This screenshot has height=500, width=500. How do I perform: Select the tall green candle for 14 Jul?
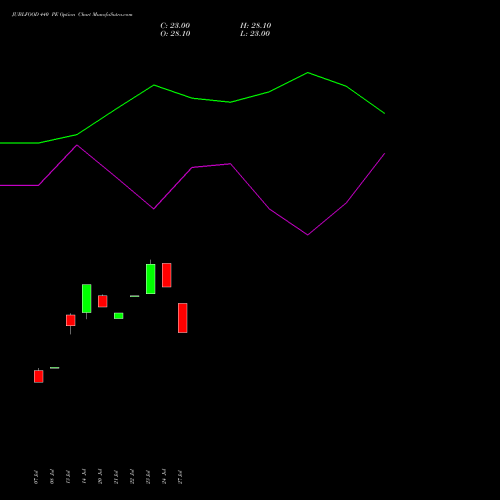tap(87, 299)
